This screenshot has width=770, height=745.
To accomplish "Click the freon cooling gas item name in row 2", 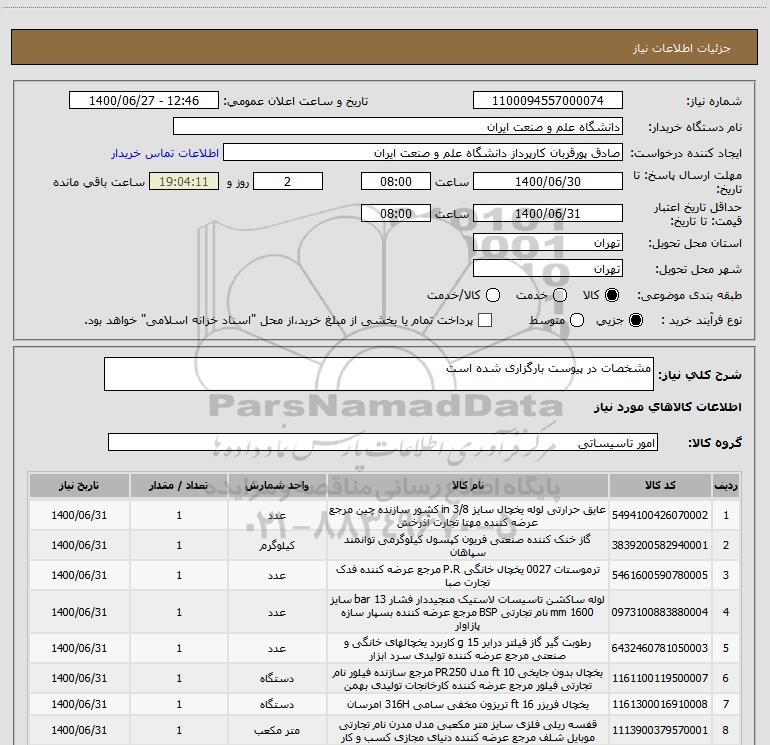I will pyautogui.click(x=468, y=546).
